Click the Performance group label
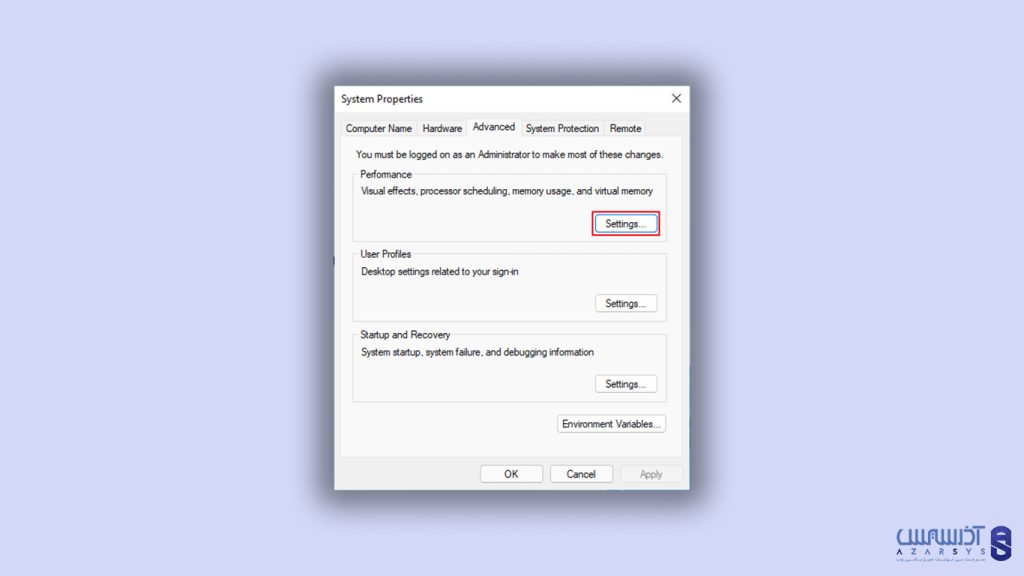 [x=386, y=174]
